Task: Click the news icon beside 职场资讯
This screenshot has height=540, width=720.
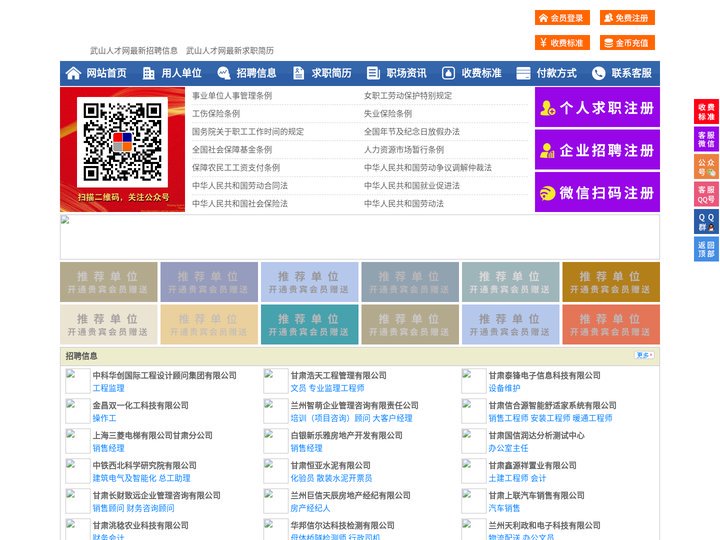Action: pyautogui.click(x=373, y=73)
